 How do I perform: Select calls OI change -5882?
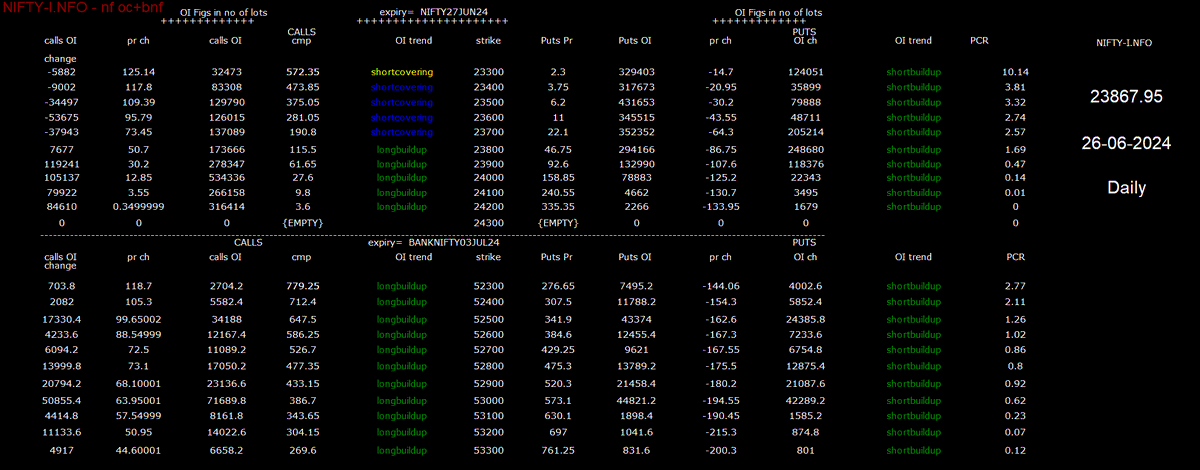tap(61, 72)
